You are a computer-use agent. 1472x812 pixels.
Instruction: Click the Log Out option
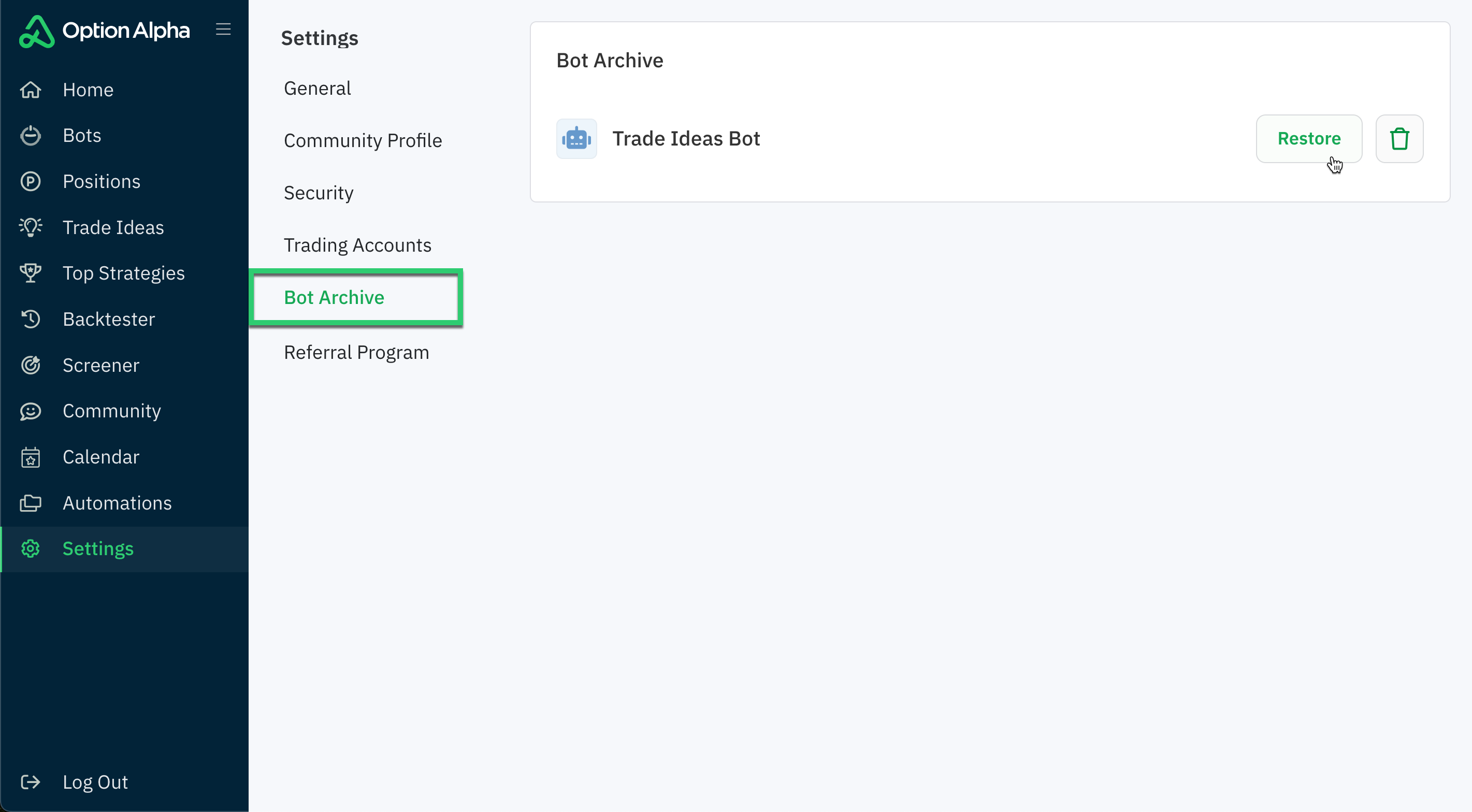(x=95, y=782)
